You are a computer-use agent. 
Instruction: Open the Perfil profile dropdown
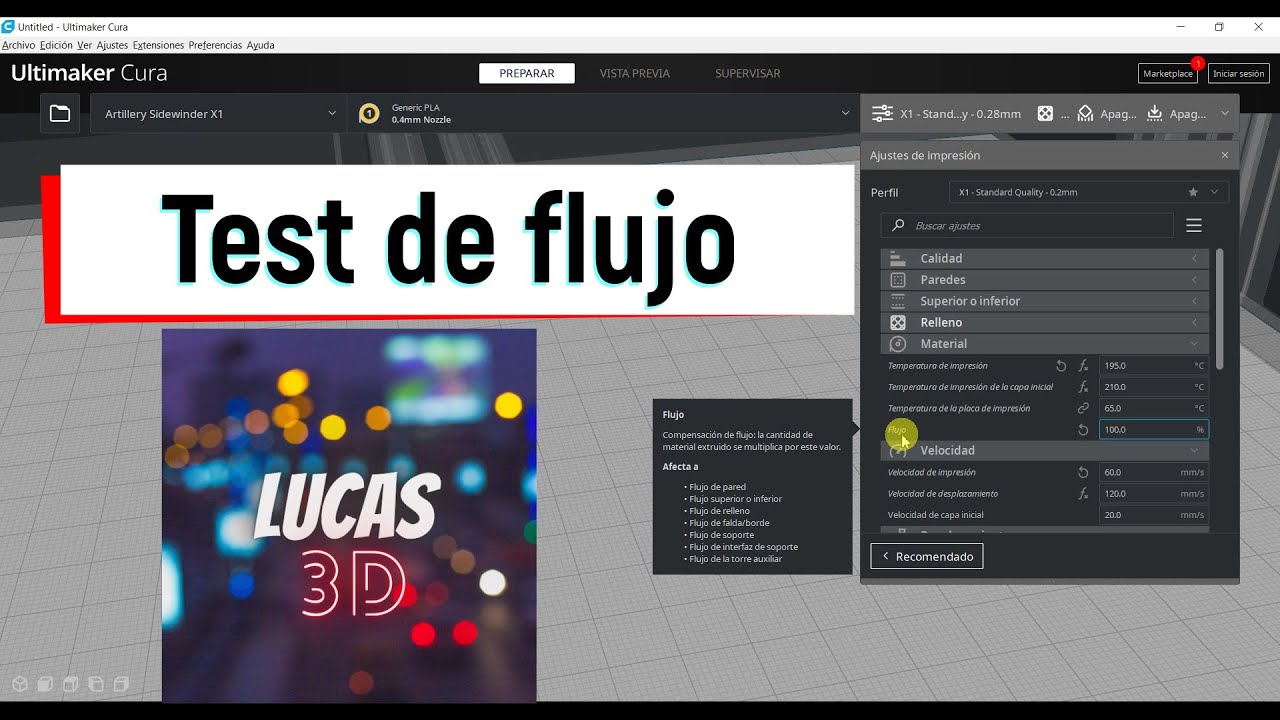[1089, 192]
